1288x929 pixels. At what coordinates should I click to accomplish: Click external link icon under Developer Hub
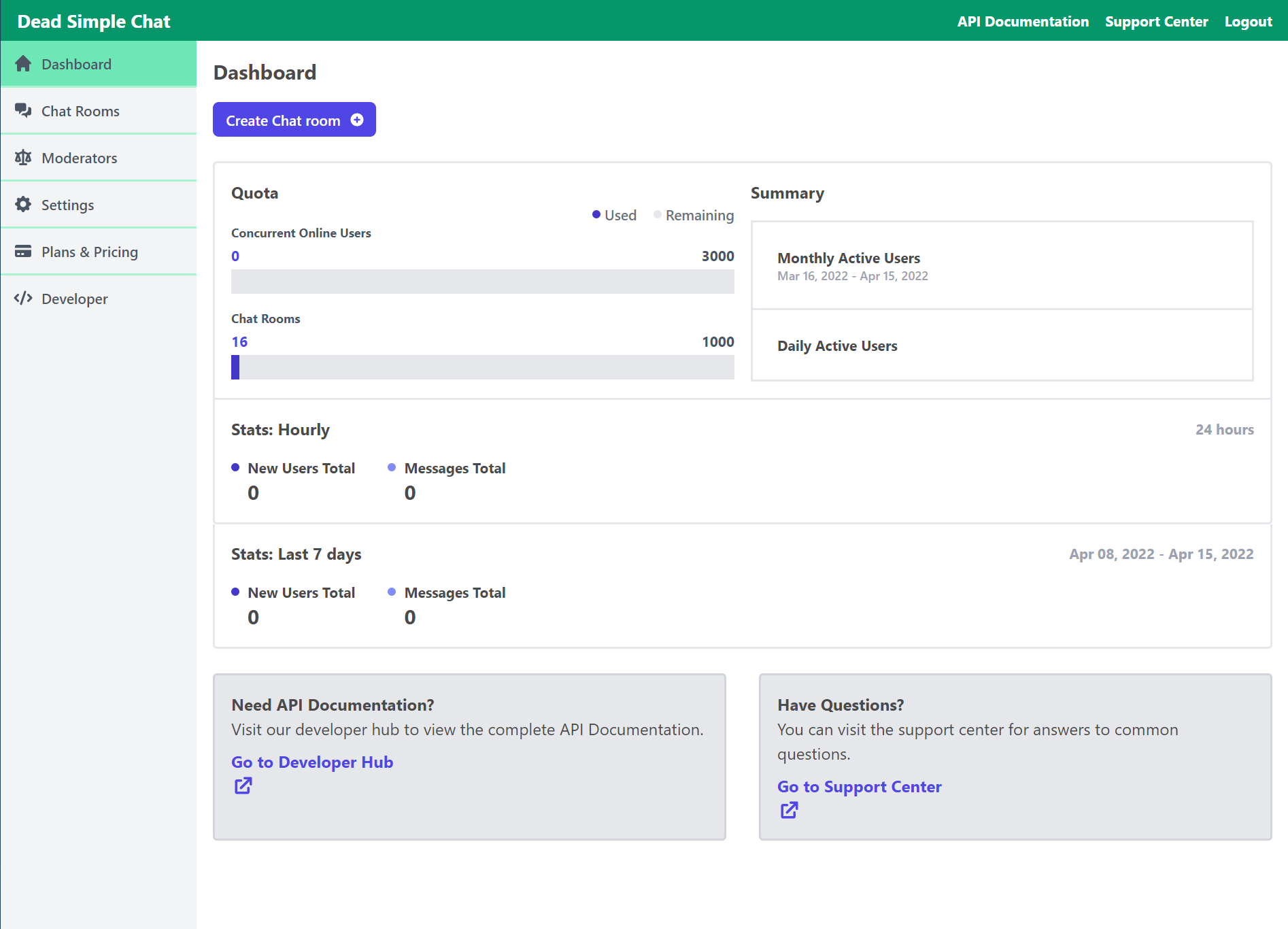pos(243,786)
